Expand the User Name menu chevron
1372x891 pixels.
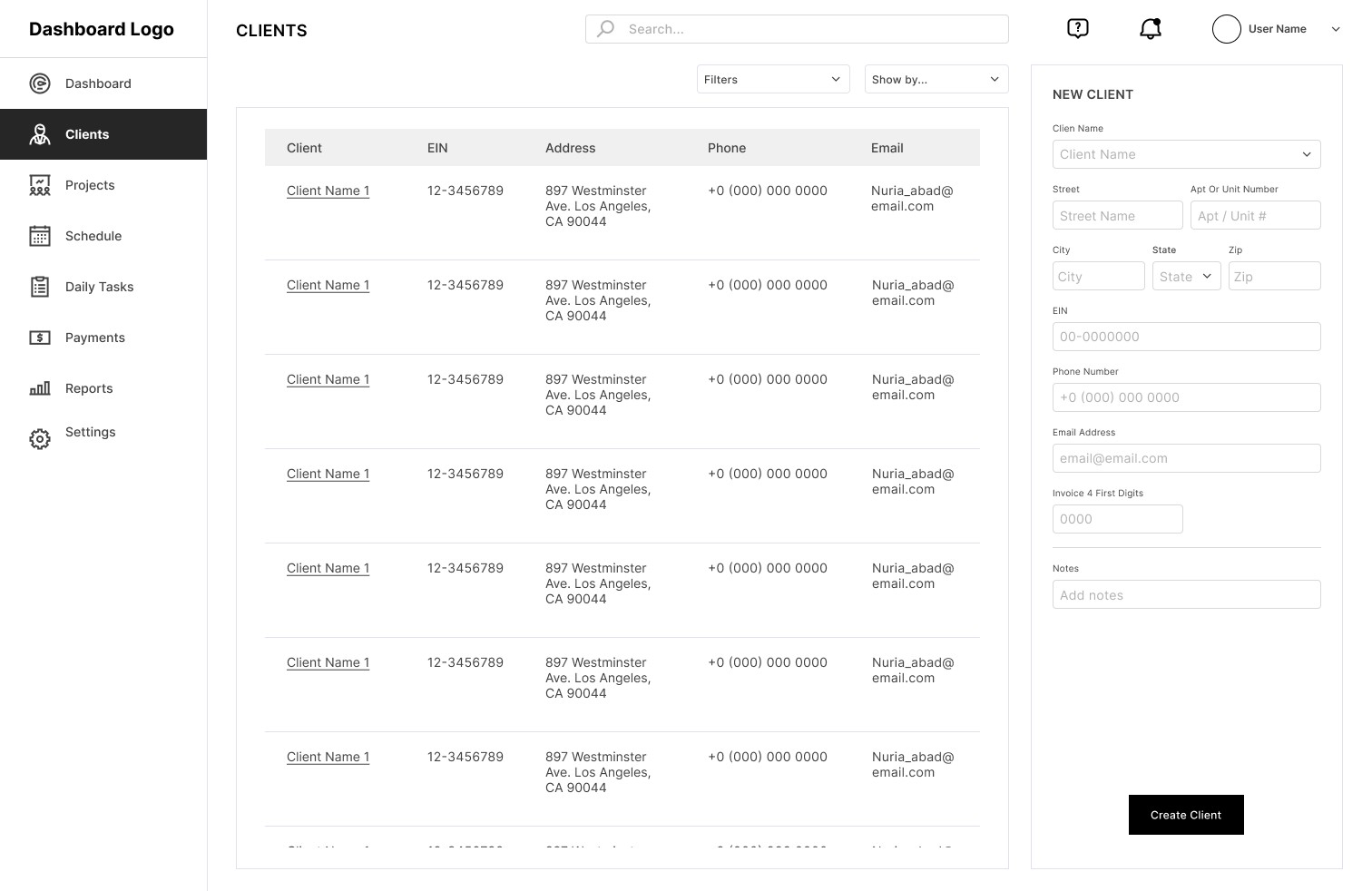point(1336,29)
